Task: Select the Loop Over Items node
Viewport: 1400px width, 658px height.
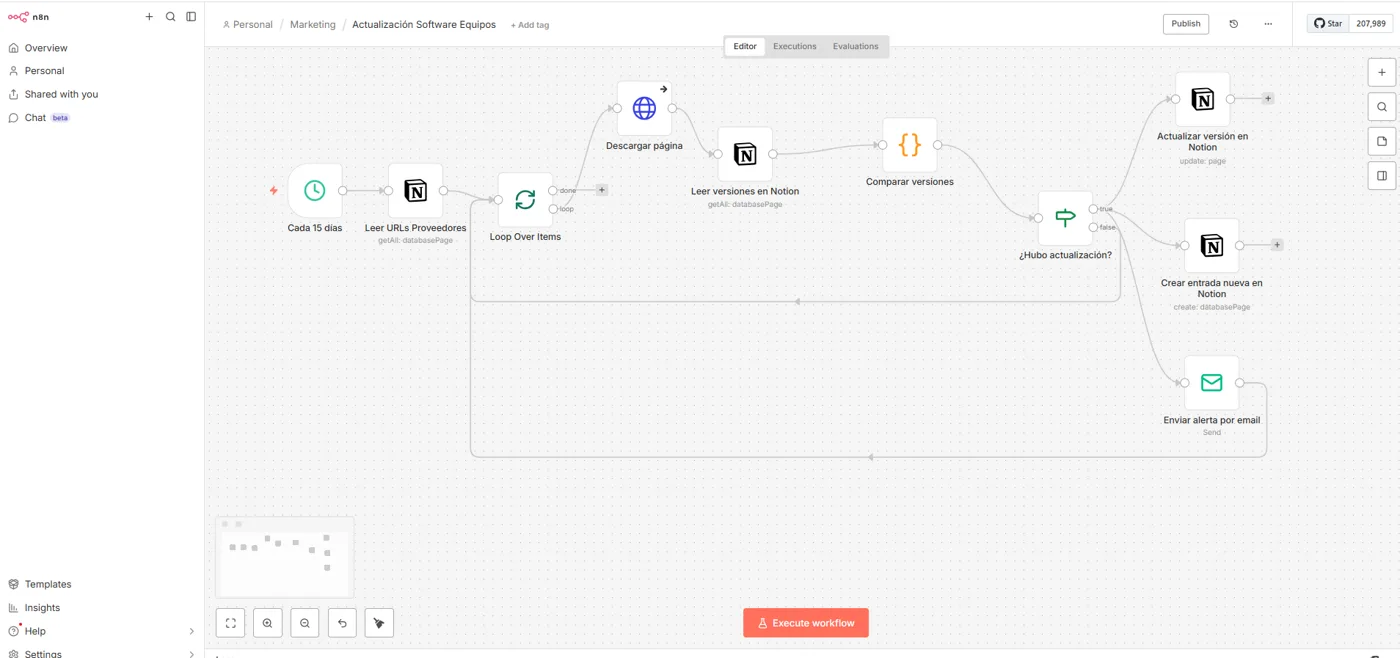Action: (x=525, y=199)
